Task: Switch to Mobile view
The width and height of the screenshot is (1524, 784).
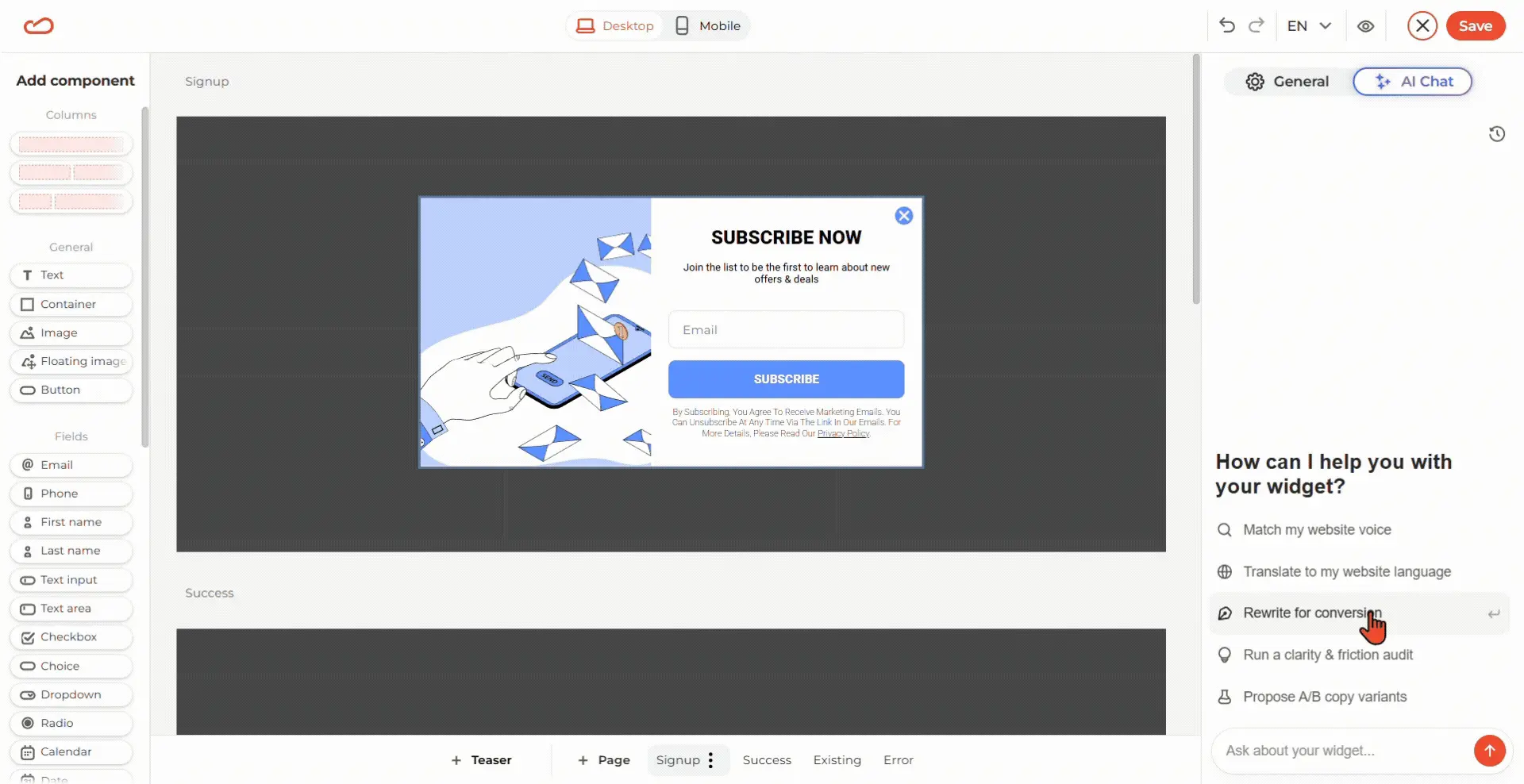Action: (x=707, y=25)
